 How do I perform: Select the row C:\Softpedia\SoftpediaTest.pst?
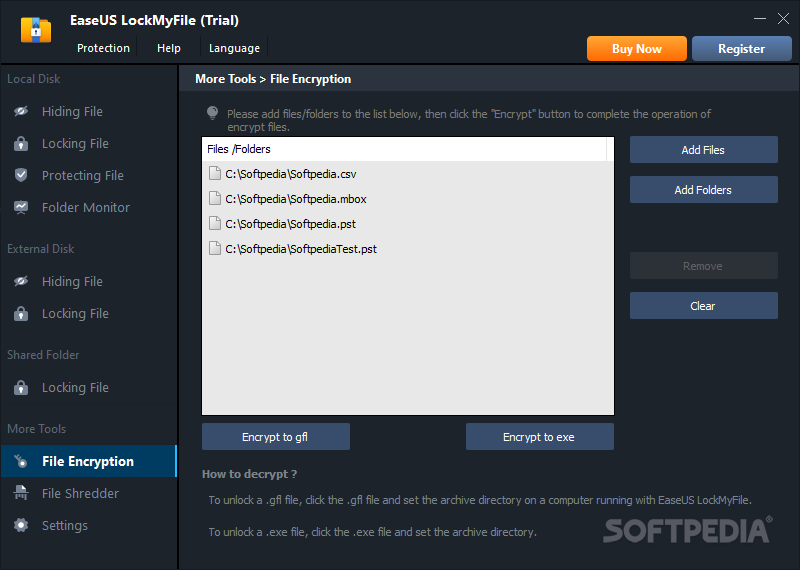click(x=408, y=249)
